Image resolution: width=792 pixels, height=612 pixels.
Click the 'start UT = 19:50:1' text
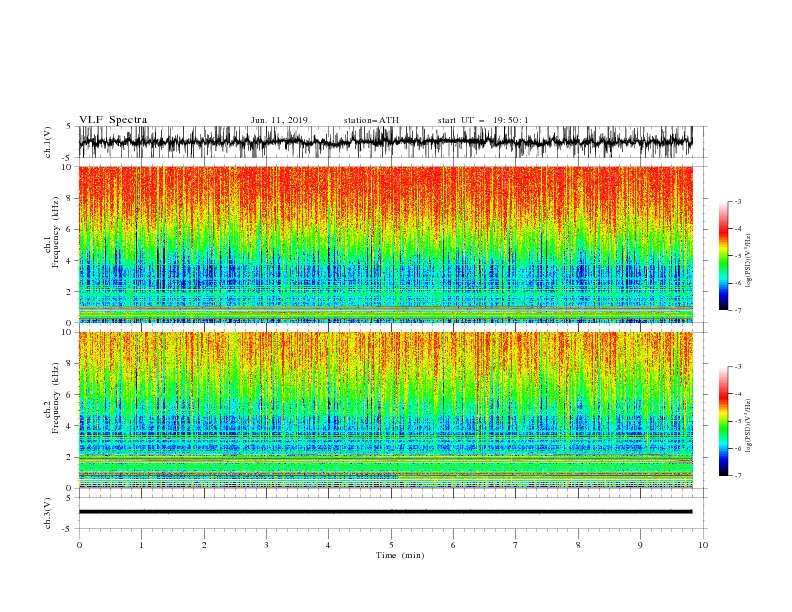(x=483, y=120)
